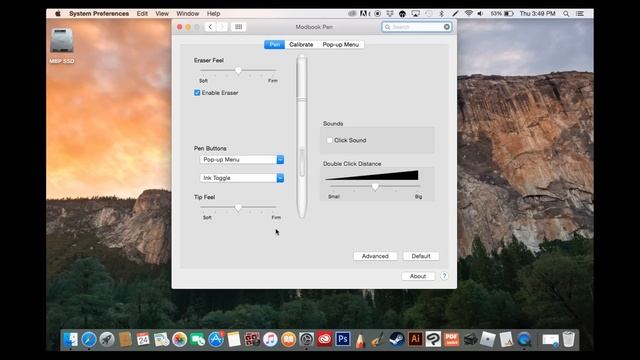Click the battery status in menu bar
640x360 pixels.
pos(502,13)
